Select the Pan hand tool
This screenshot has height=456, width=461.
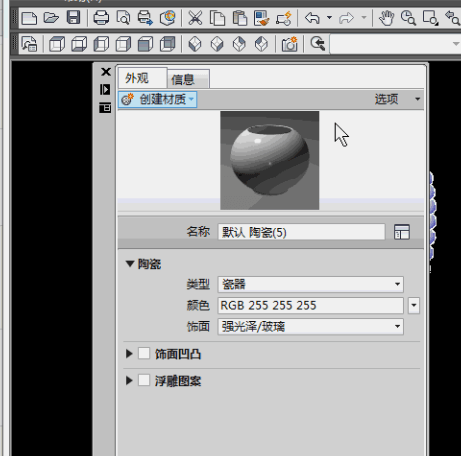coord(386,18)
